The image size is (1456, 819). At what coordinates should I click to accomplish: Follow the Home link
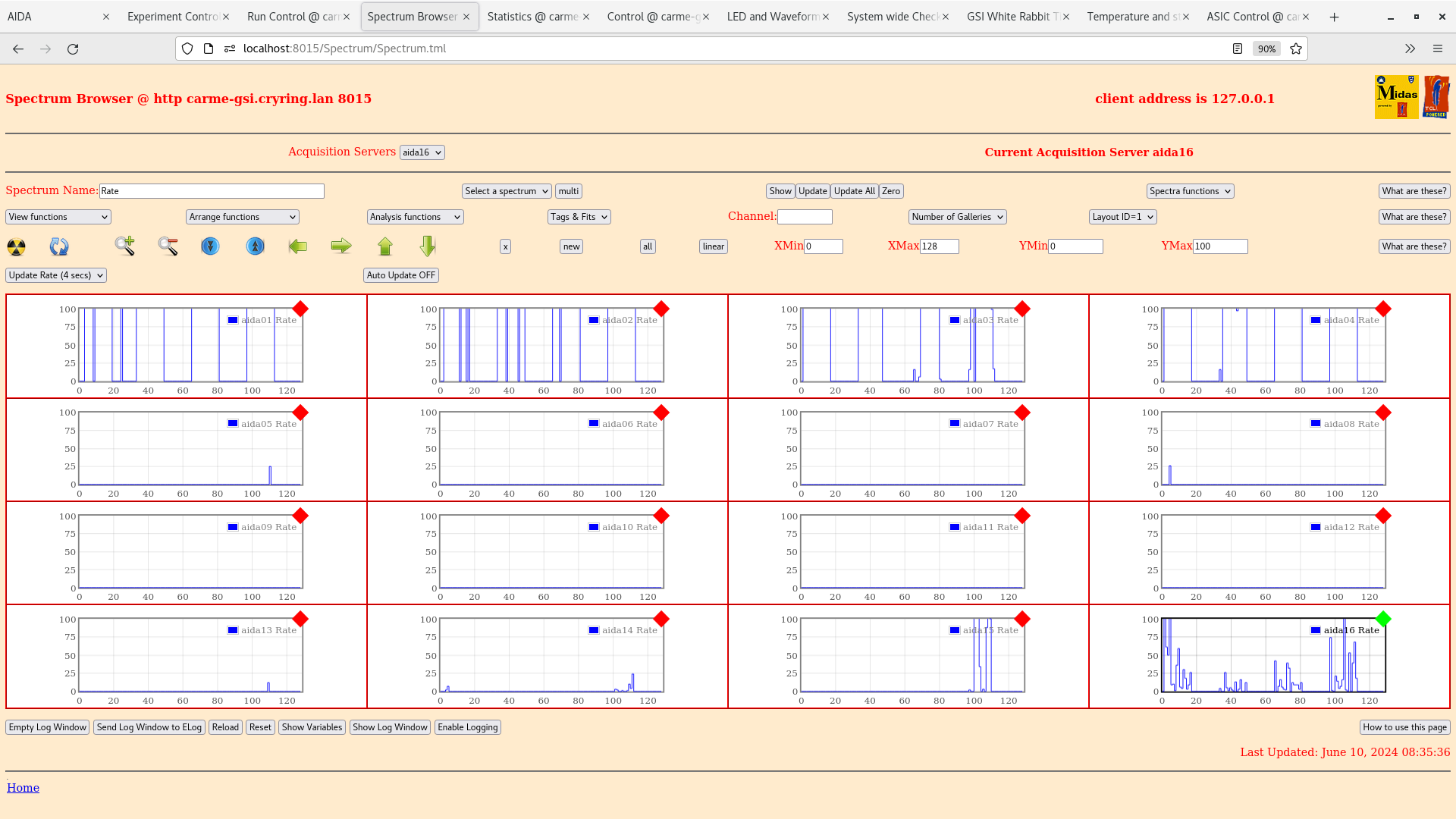(x=23, y=788)
